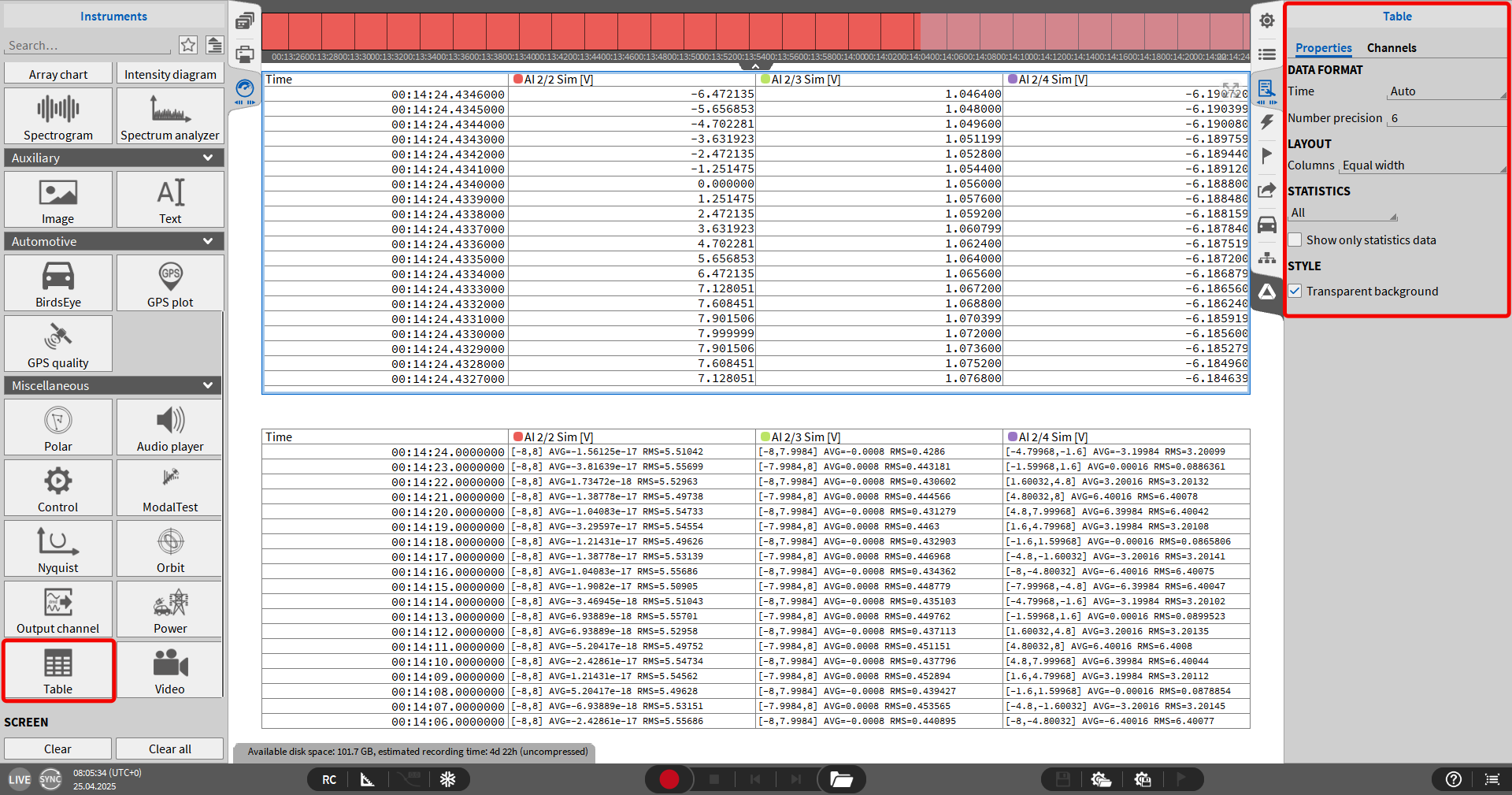Open the Time format dropdown

[1446, 91]
